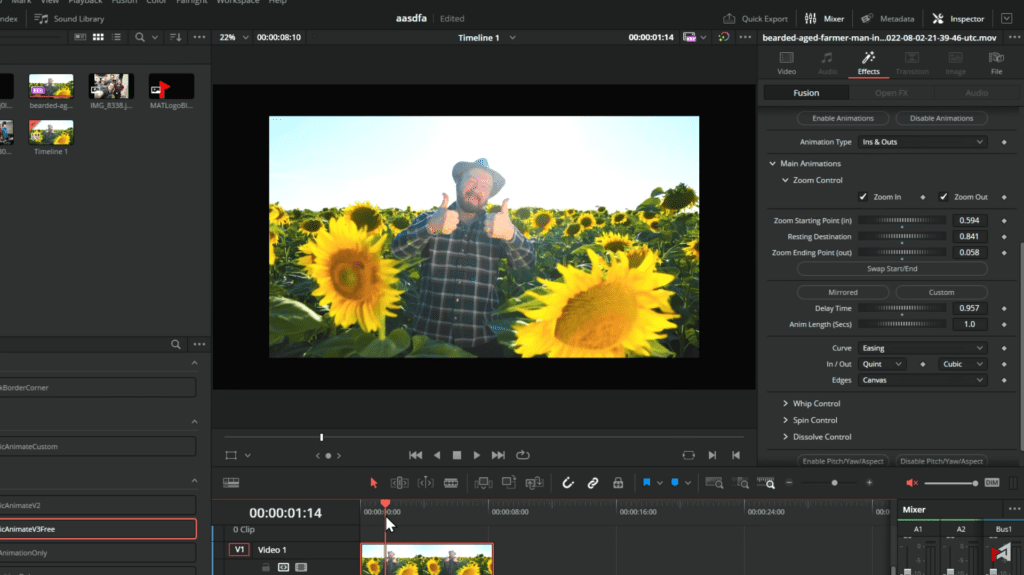Click sunflower clip on Video 1 track

point(426,559)
